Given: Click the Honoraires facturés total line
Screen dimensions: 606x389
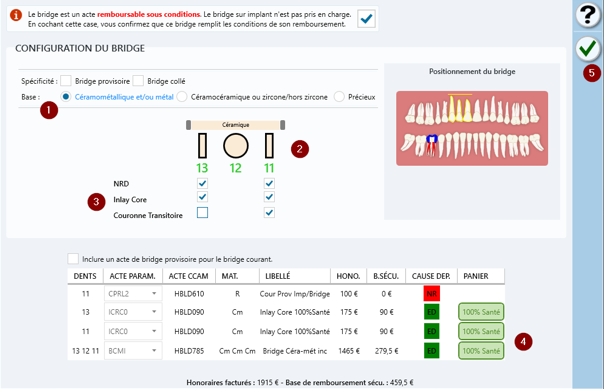Looking at the screenshot, I should 300,382.
